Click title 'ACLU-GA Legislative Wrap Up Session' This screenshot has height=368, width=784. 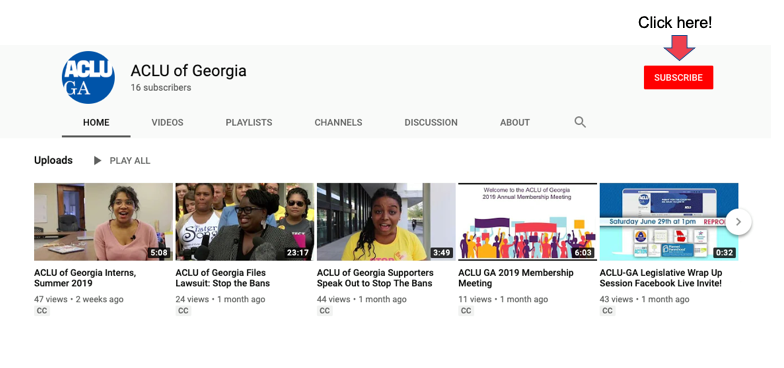point(661,278)
